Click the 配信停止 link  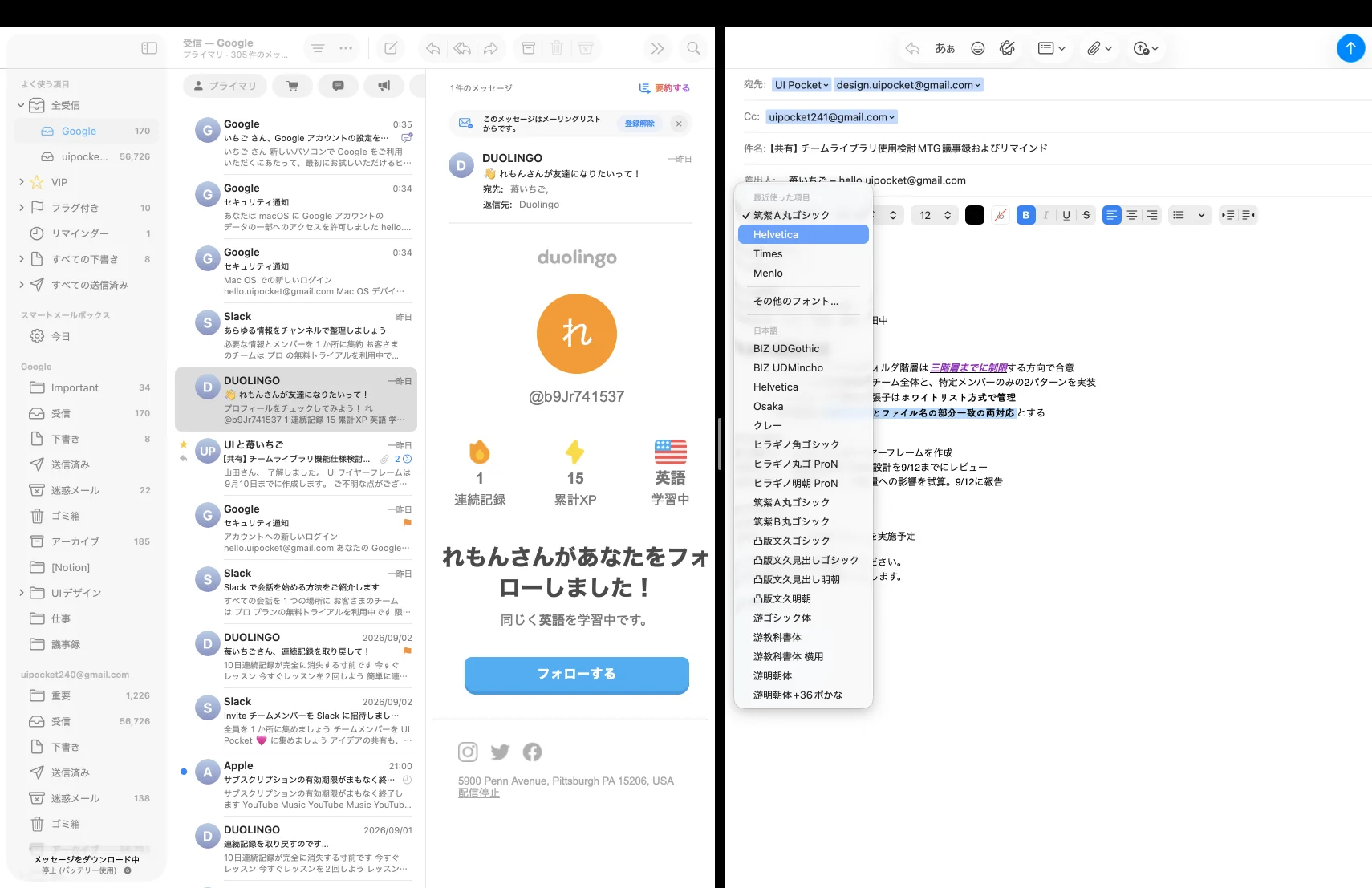click(x=479, y=793)
